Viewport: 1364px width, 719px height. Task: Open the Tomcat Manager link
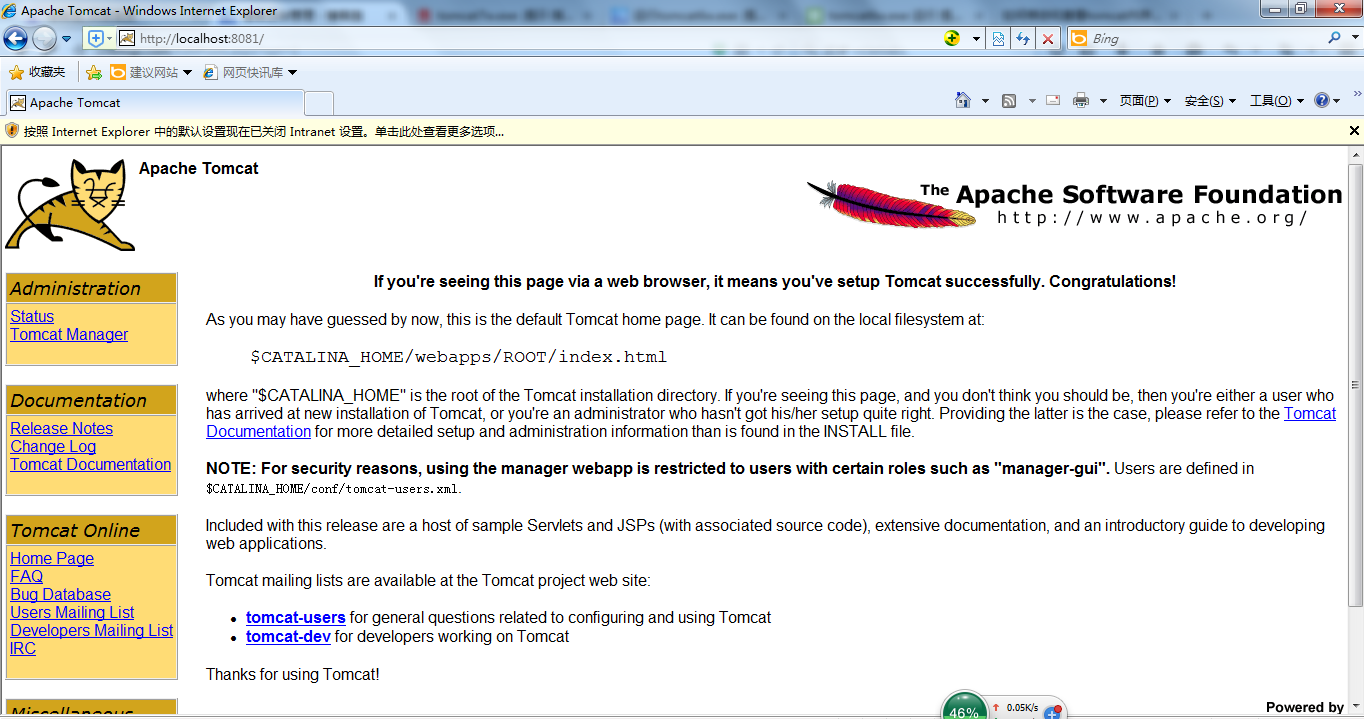[69, 334]
